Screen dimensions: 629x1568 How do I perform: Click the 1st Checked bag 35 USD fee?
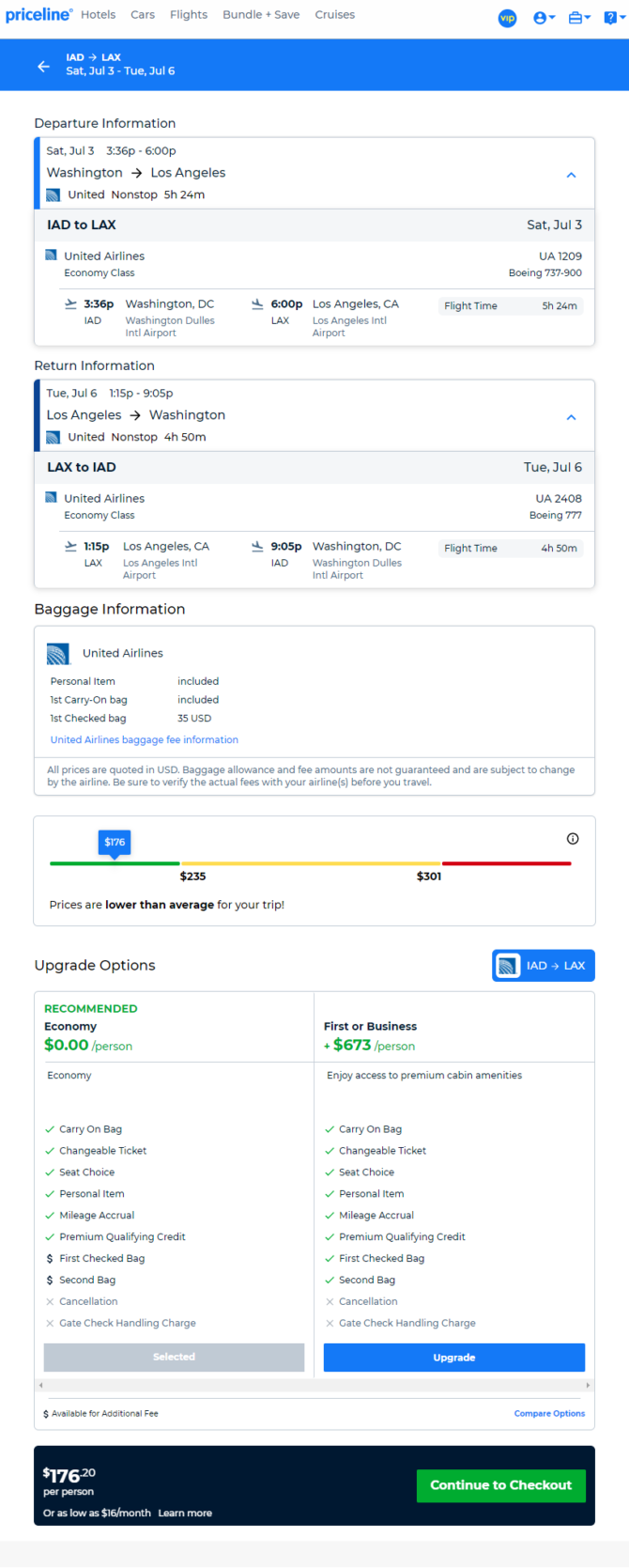(x=194, y=719)
